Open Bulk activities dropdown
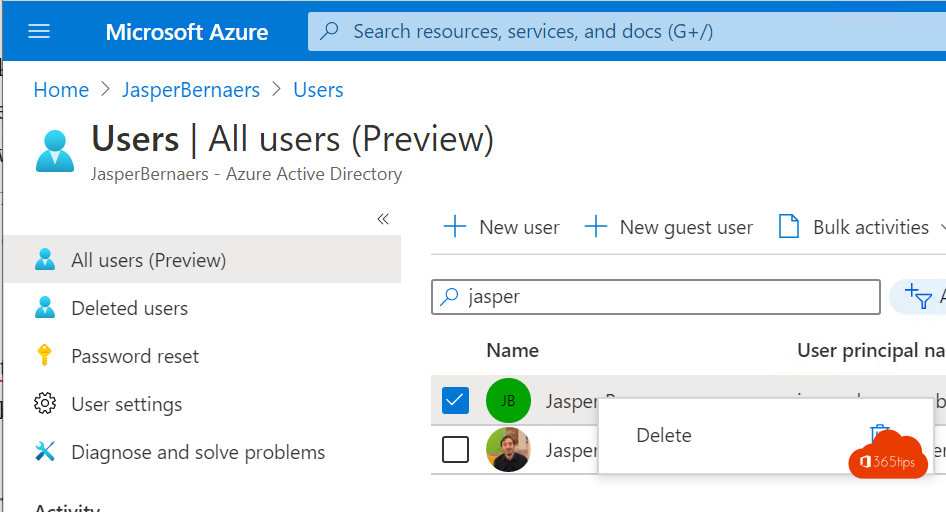Screen dimensions: 946x512 click(862, 227)
